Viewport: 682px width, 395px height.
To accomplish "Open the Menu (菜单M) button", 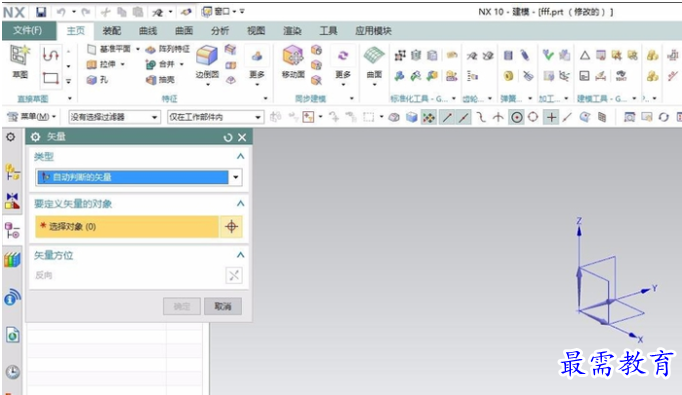I will tap(32, 117).
